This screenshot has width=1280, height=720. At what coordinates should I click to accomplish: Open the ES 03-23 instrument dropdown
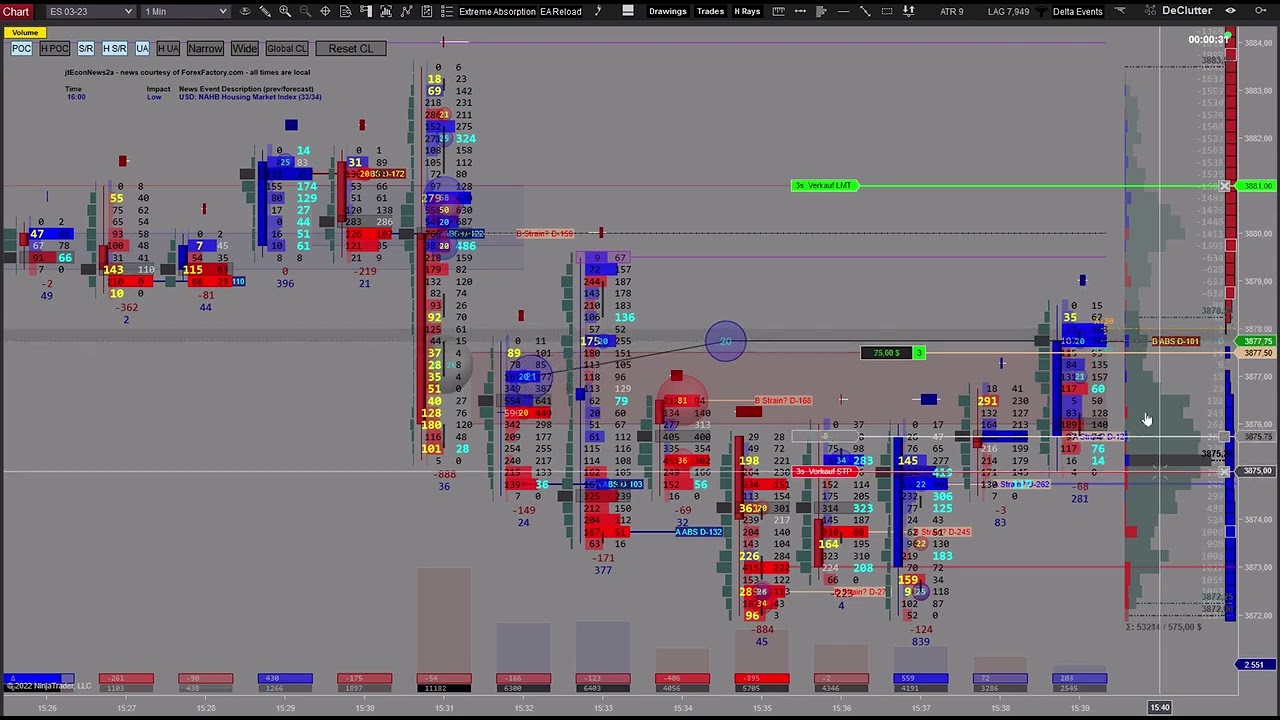pos(90,11)
